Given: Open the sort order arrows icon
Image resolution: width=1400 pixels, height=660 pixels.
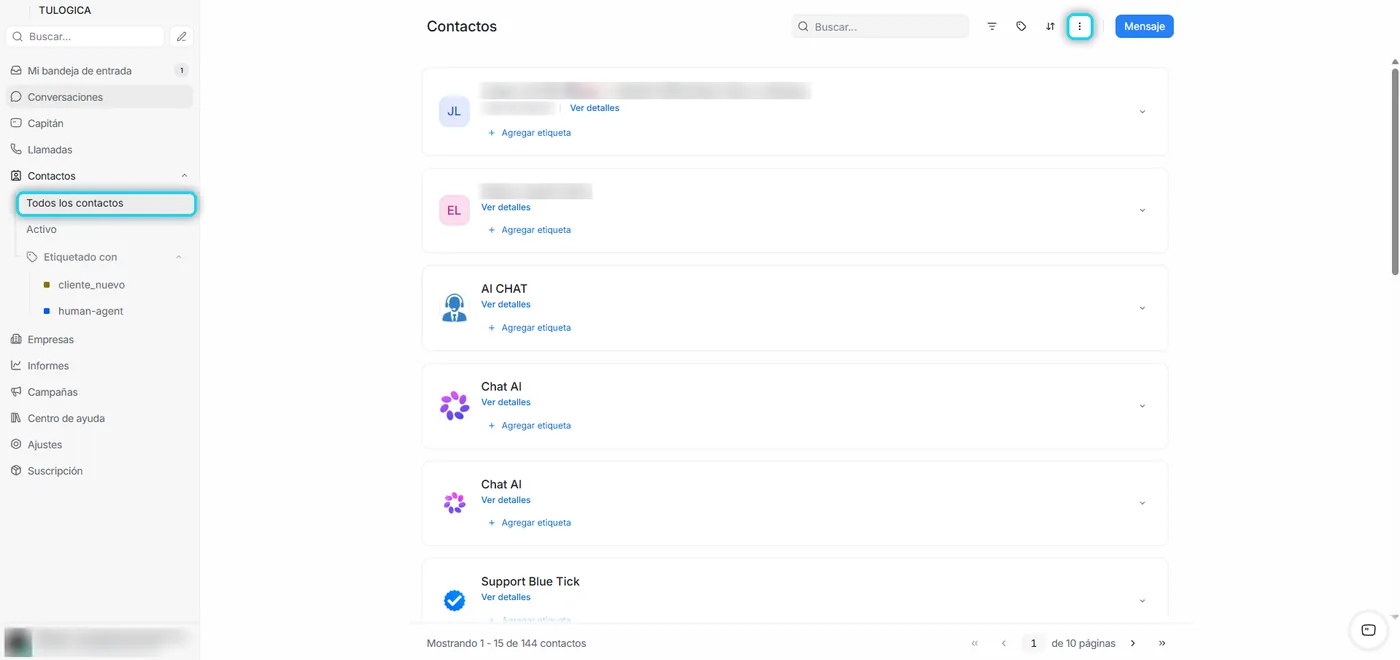Looking at the screenshot, I should pos(1050,27).
